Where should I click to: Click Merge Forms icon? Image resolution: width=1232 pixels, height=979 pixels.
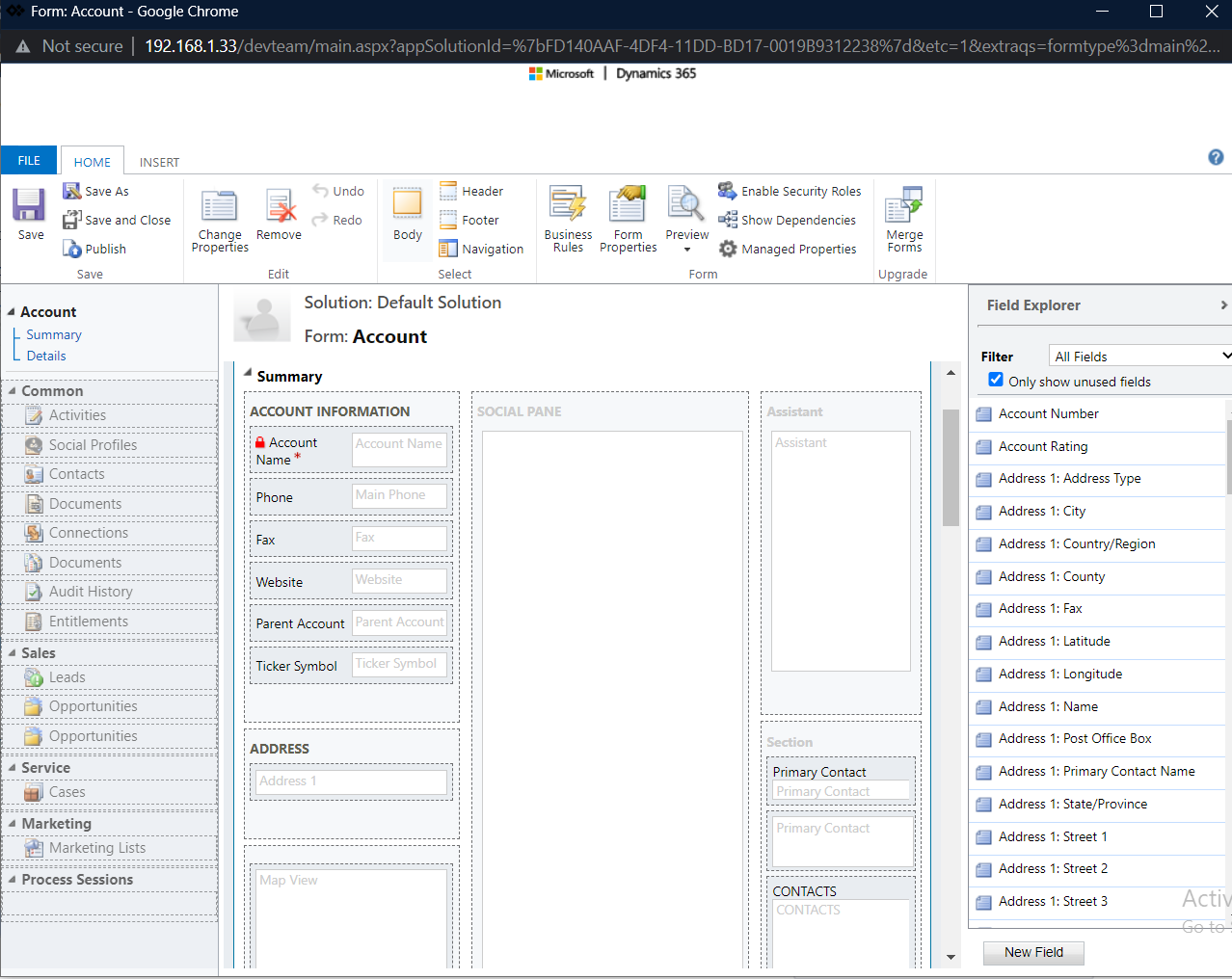tap(904, 206)
